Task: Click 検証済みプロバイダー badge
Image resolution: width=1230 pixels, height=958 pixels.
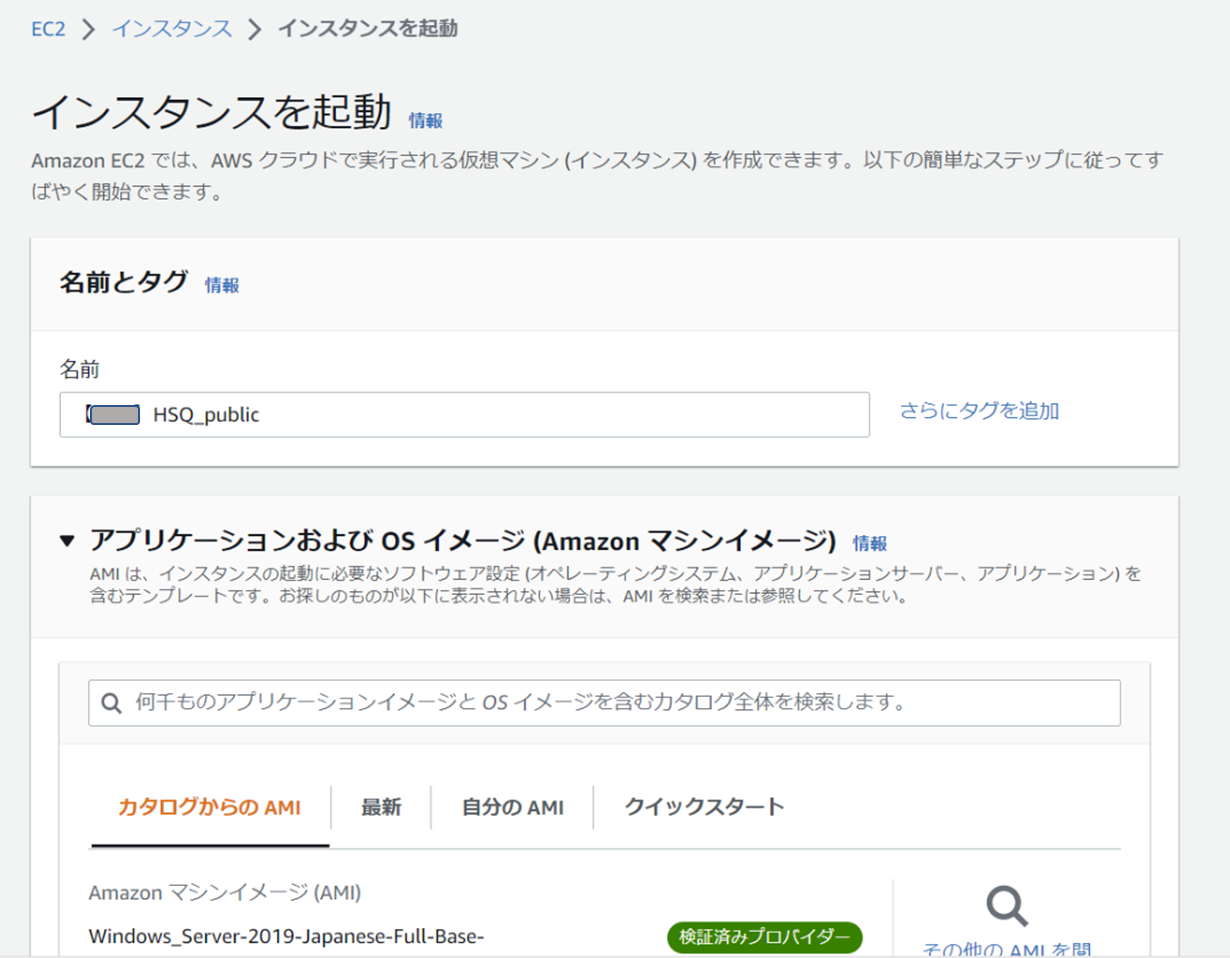Action: [765, 937]
